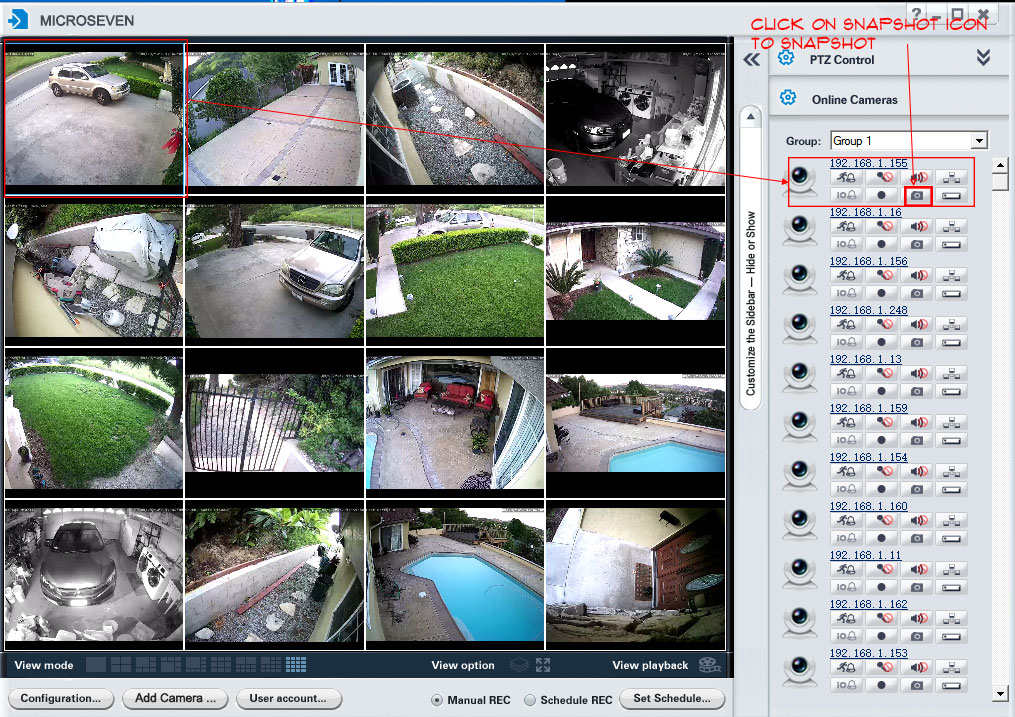Take a snapshot of camera 192.168.1.11
The height and width of the screenshot is (717, 1015).
[917, 588]
